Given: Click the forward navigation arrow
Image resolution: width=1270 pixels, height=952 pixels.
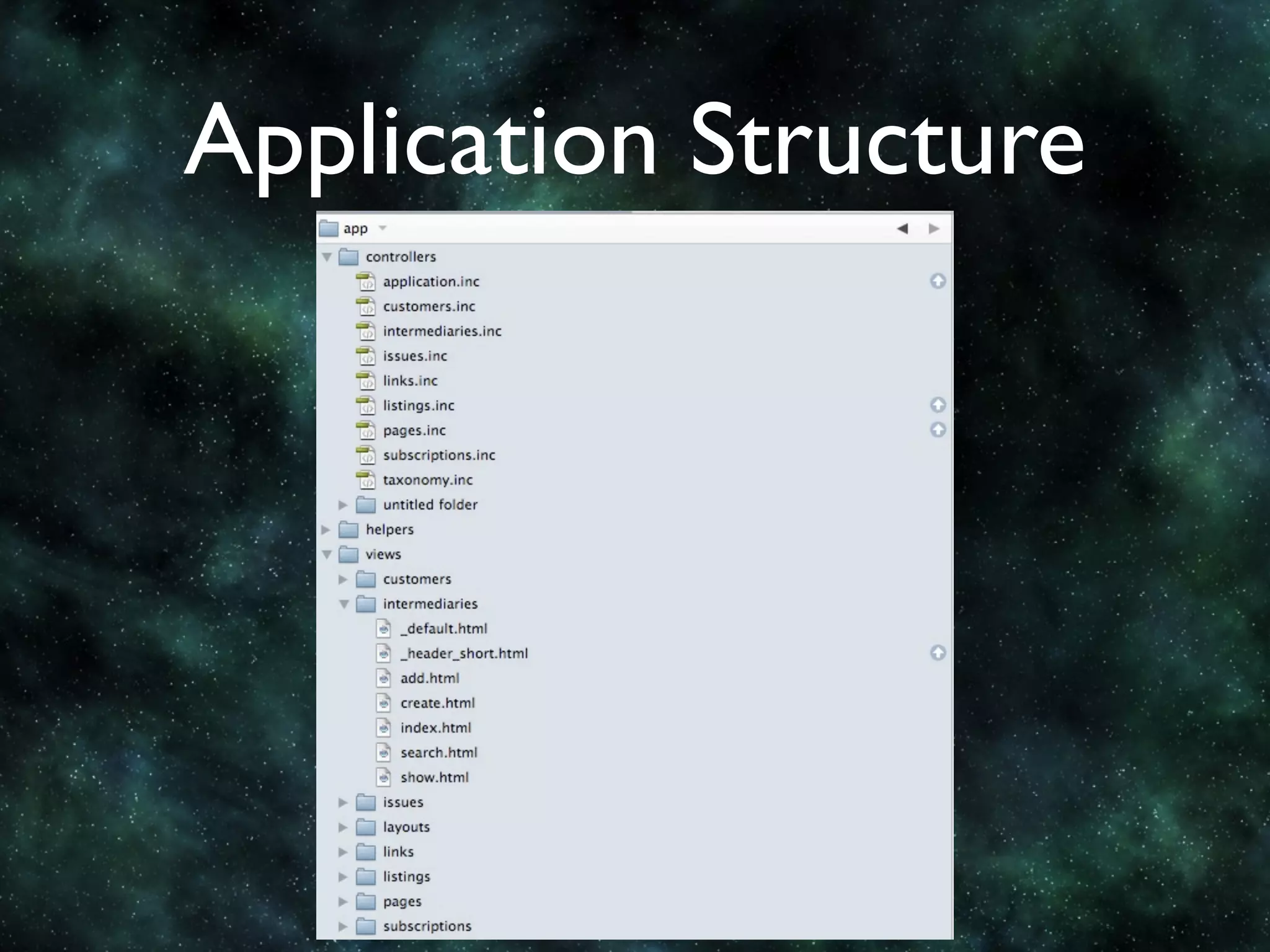Looking at the screenshot, I should [x=934, y=229].
